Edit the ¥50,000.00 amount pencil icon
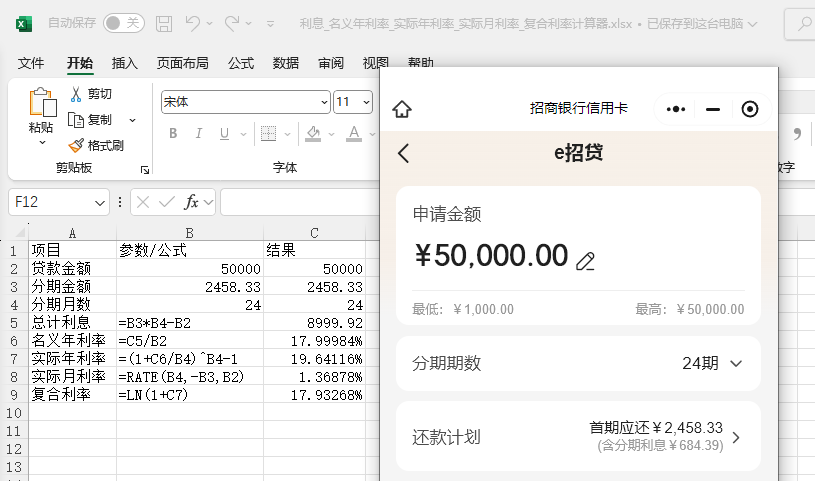Screen dimensions: 815x481 pyautogui.click(x=585, y=261)
